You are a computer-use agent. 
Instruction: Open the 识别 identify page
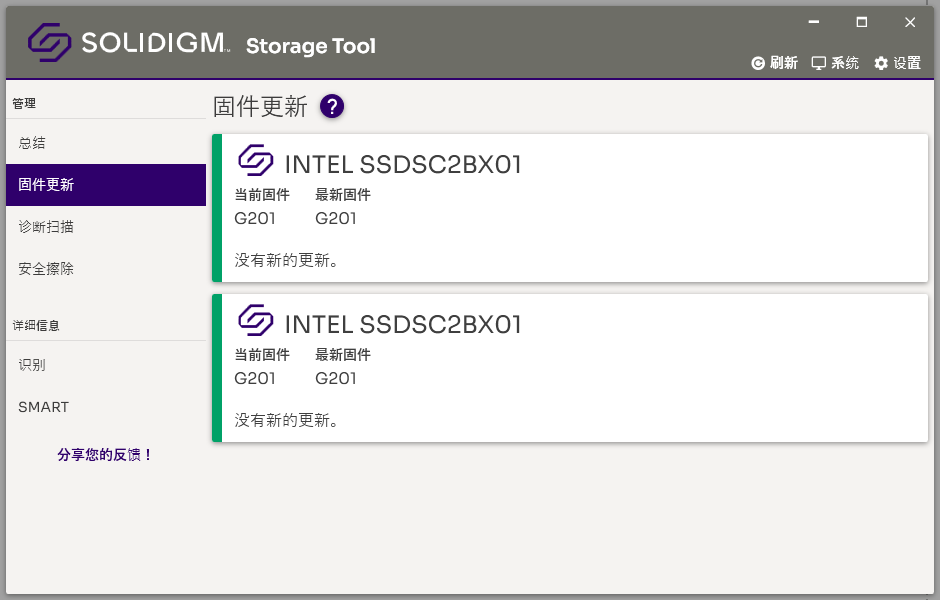32,365
